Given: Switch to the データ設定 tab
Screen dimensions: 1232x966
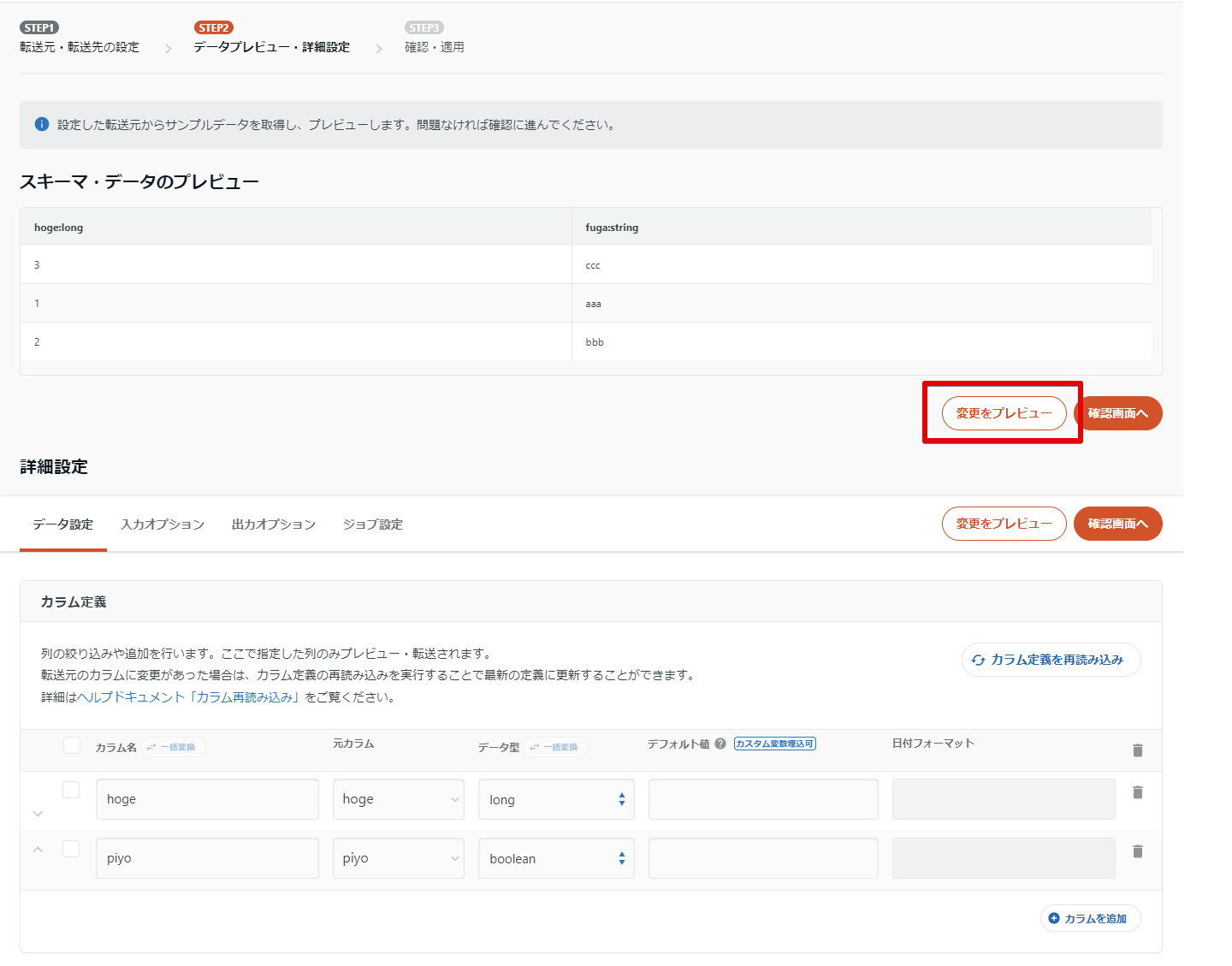Looking at the screenshot, I should pos(63,524).
